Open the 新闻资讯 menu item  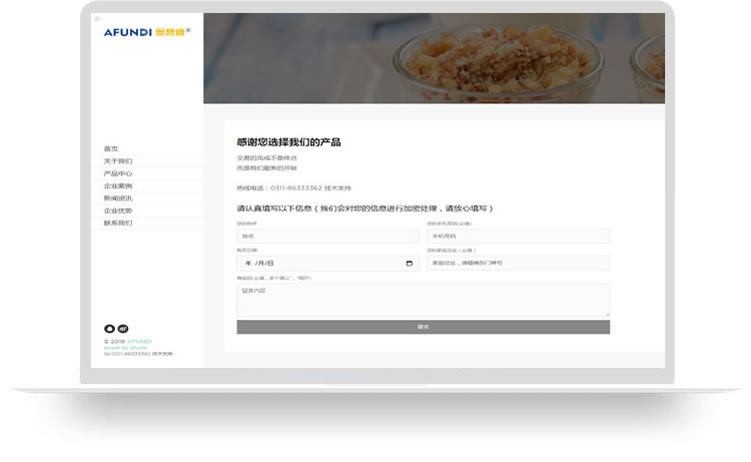point(118,198)
